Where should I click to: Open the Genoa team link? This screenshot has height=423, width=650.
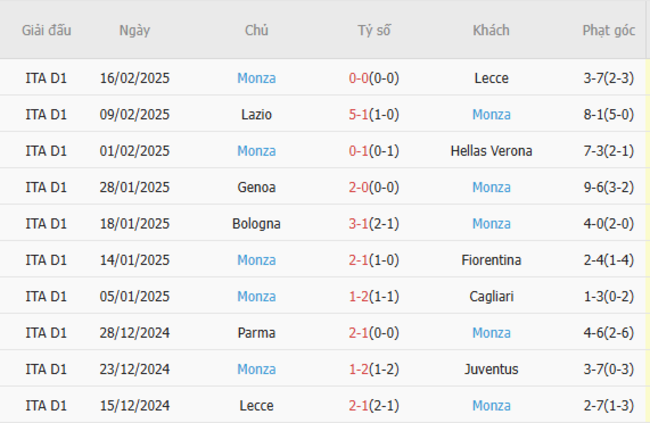256,187
